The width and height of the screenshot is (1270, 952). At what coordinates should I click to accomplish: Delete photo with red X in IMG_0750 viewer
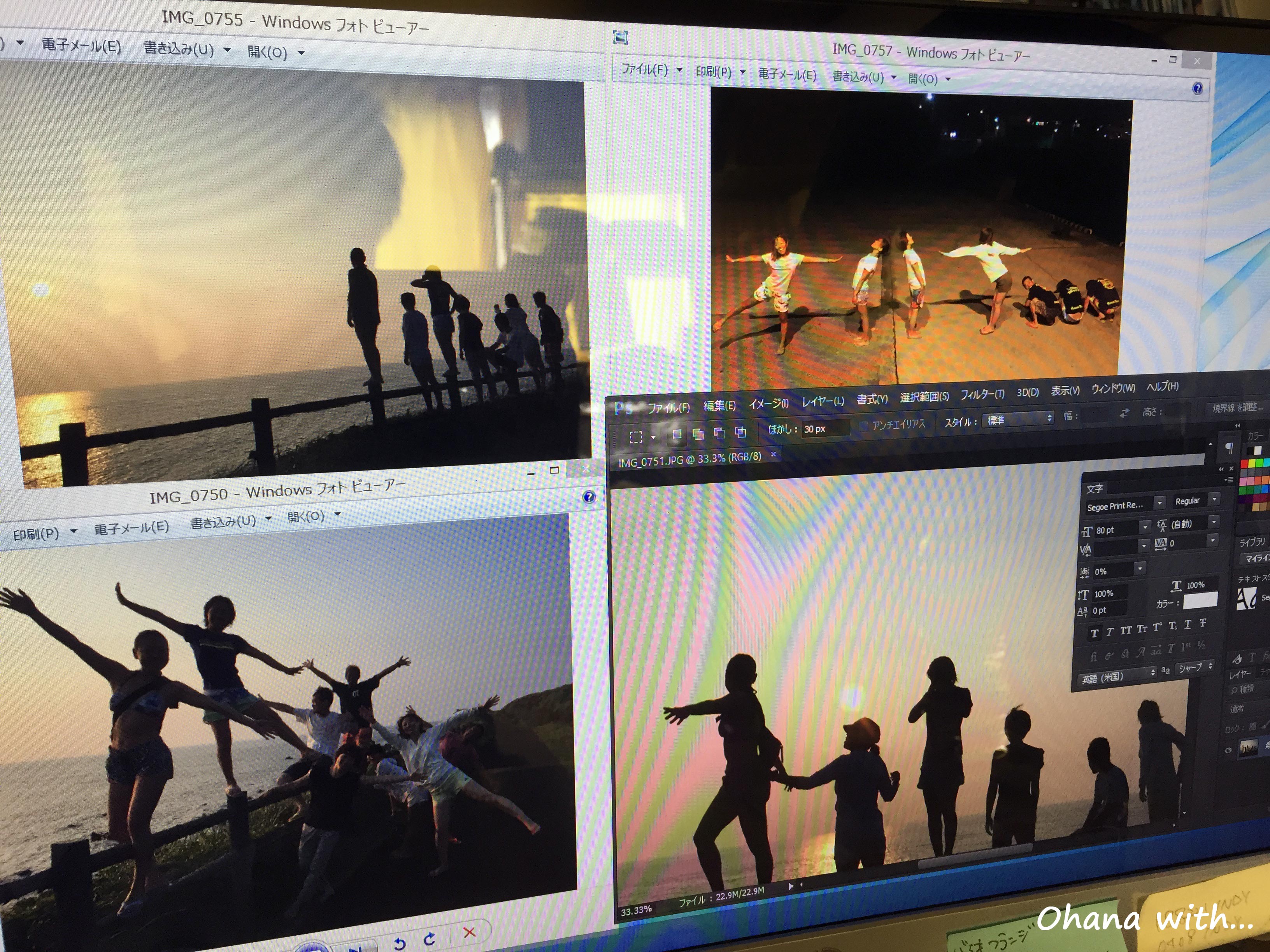pos(470,932)
